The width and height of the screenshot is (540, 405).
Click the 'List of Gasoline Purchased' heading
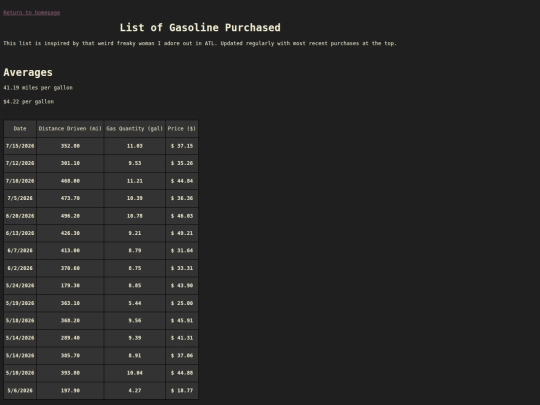200,28
